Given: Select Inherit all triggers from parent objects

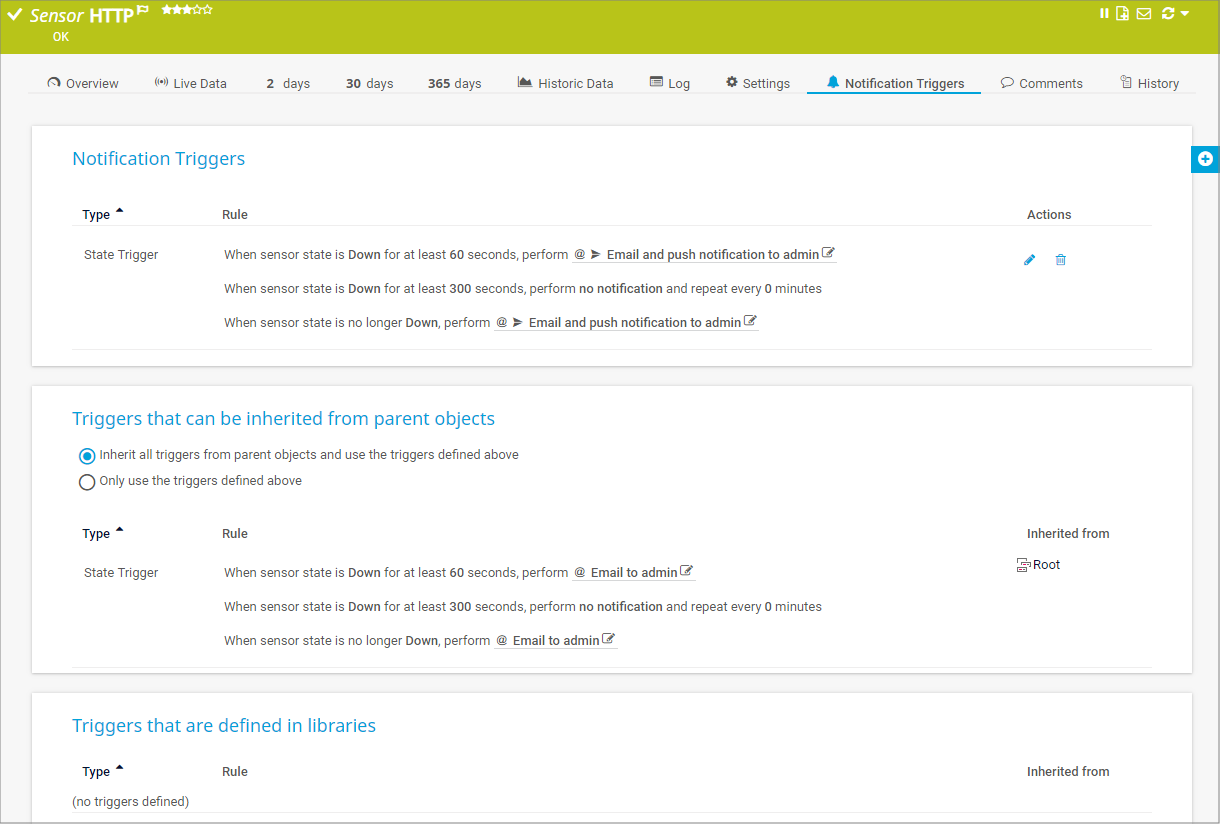Looking at the screenshot, I should (x=87, y=456).
